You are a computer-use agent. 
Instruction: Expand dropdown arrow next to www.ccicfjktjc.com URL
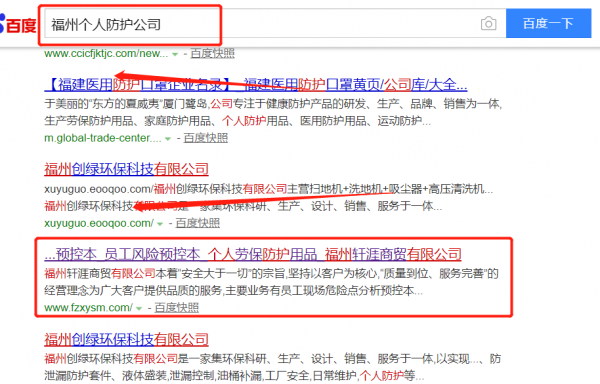tap(175, 54)
